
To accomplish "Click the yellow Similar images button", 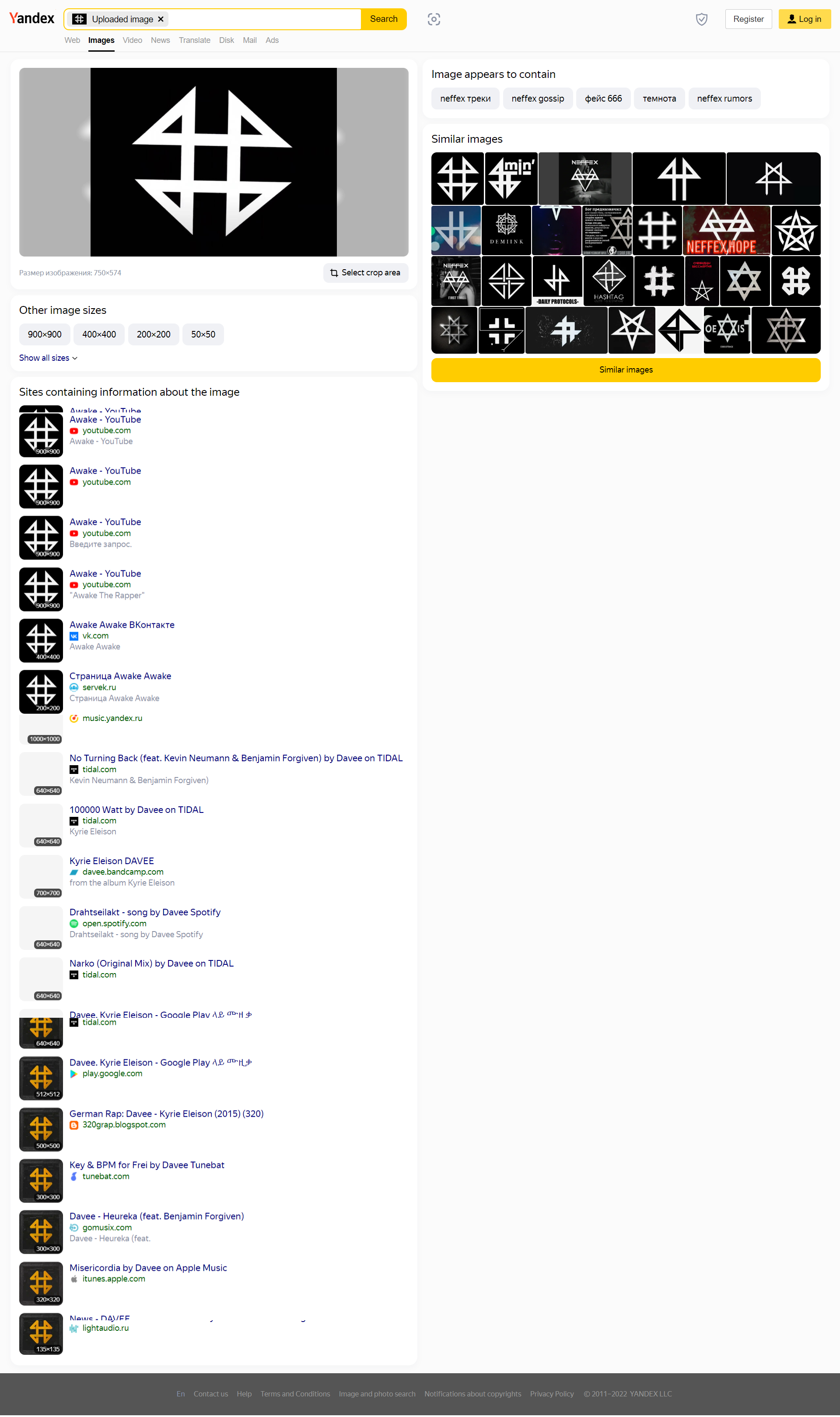I will click(626, 370).
